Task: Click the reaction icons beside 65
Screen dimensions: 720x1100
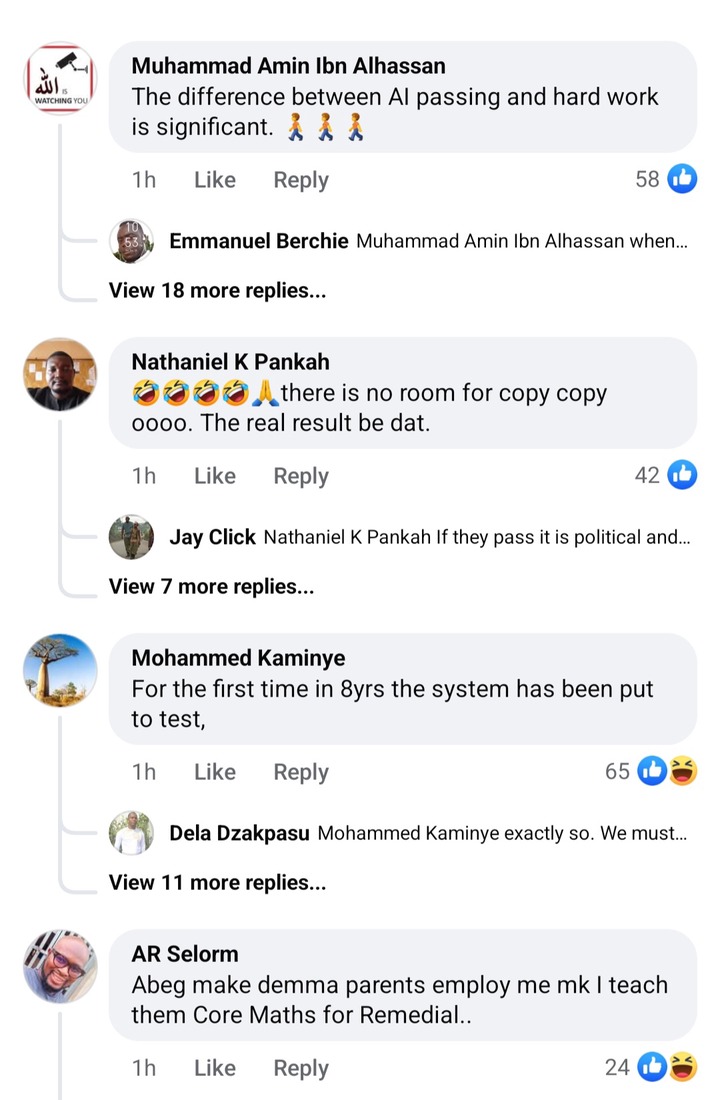Action: pyautogui.click(x=668, y=771)
